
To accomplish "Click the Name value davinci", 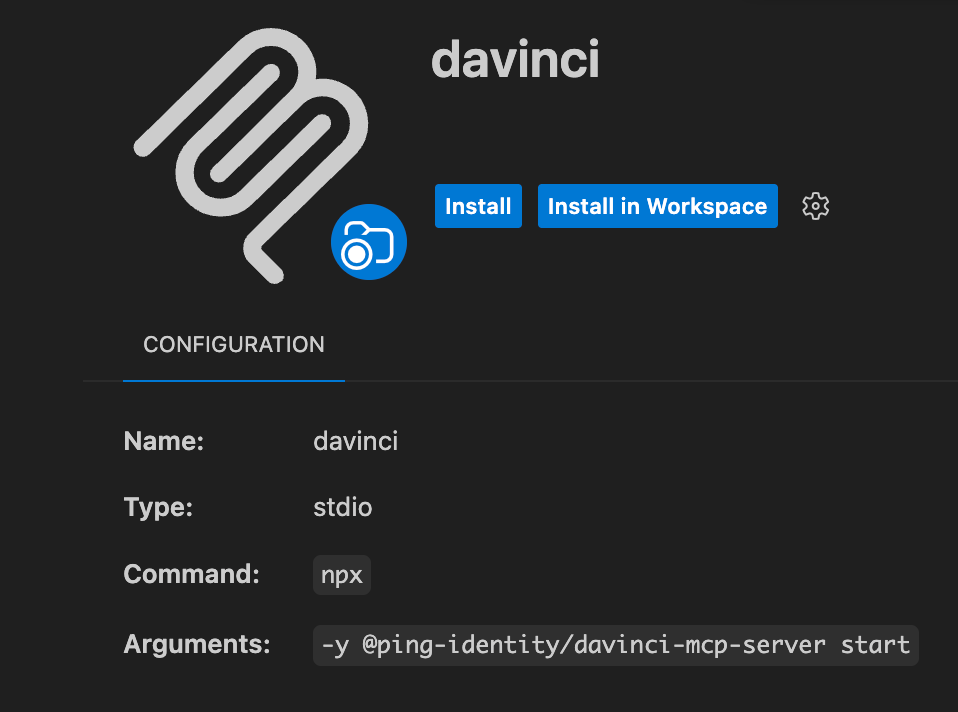I will tap(356, 441).
